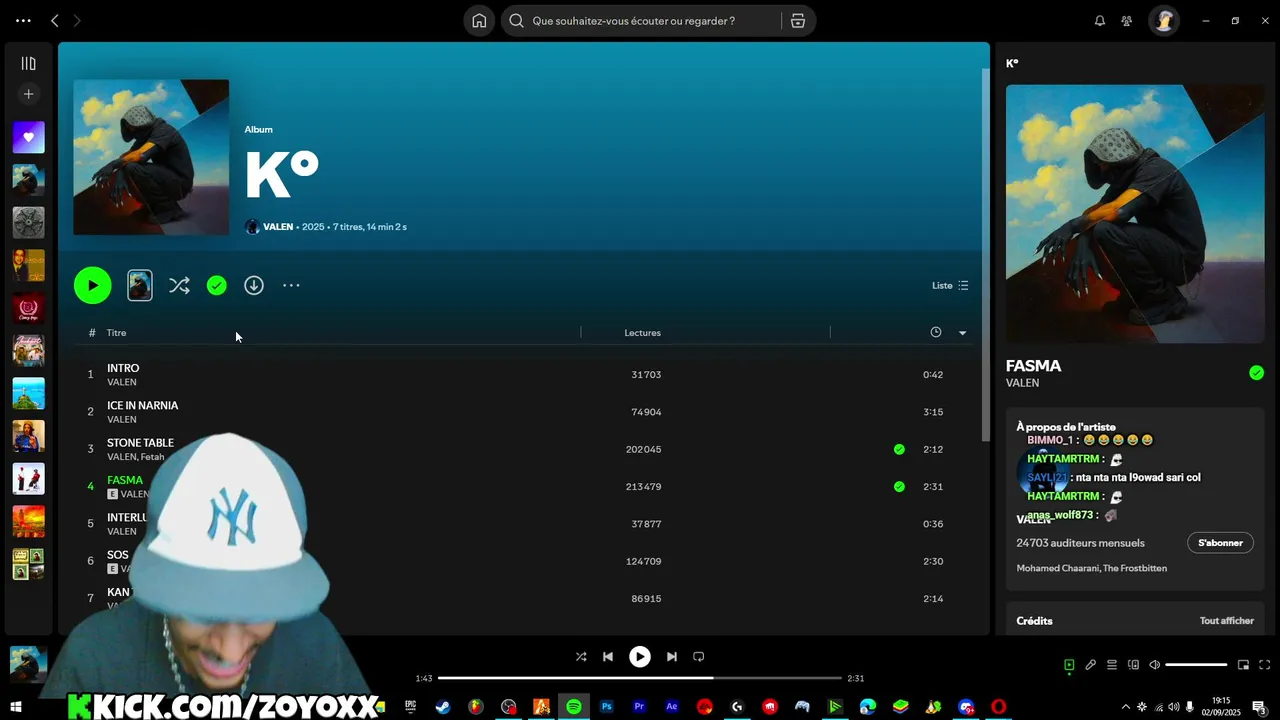The image size is (1280, 720).
Task: Open the play queue
Action: pos(1111,665)
